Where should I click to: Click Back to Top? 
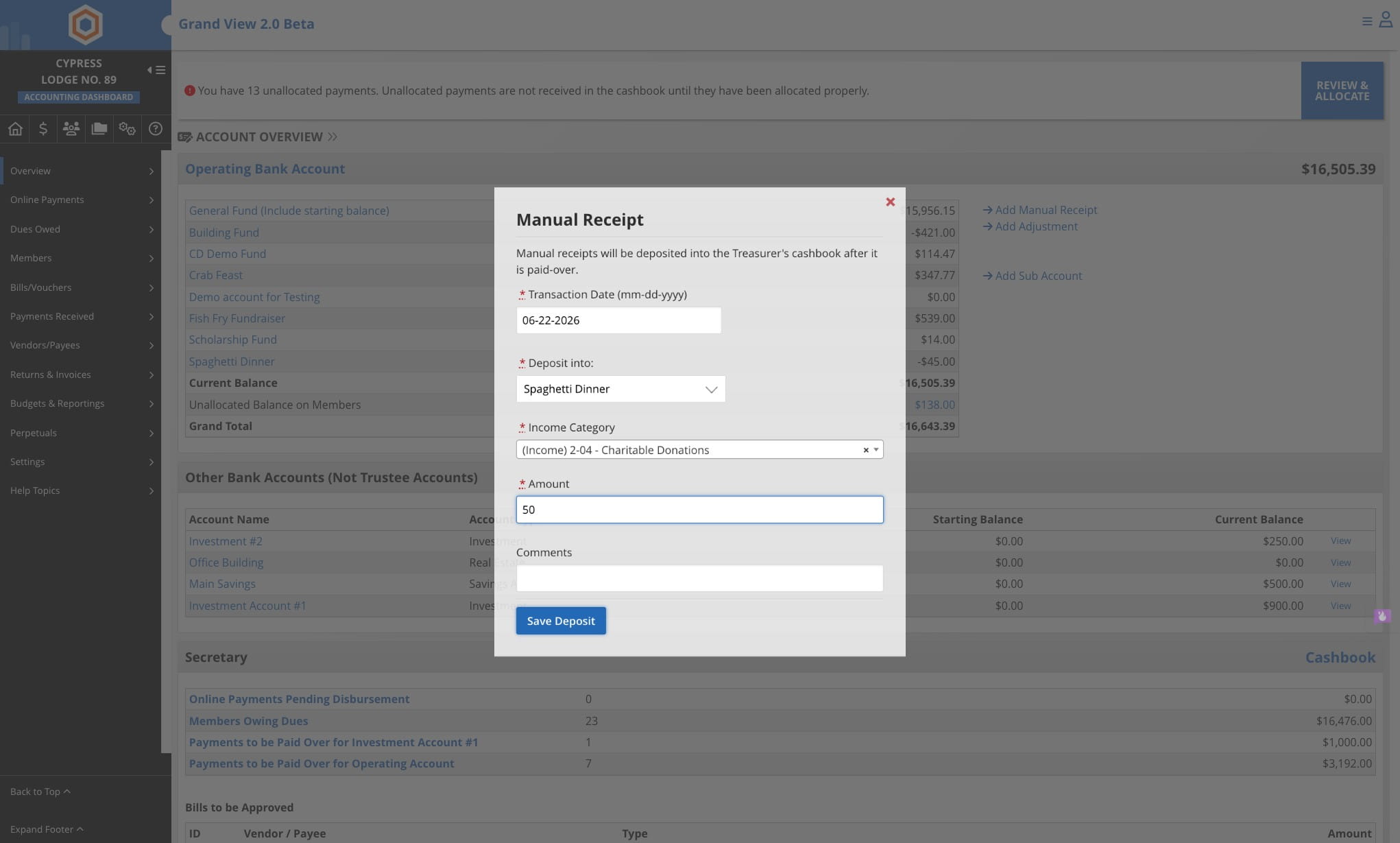[x=40, y=792]
